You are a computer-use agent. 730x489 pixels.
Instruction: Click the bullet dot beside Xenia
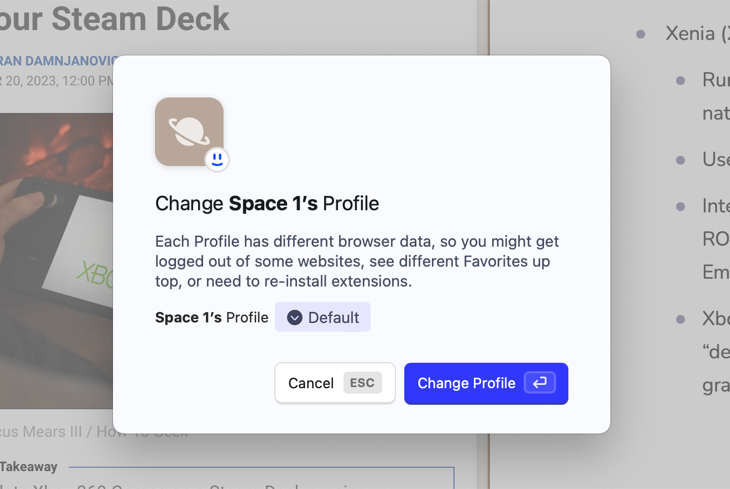point(641,34)
